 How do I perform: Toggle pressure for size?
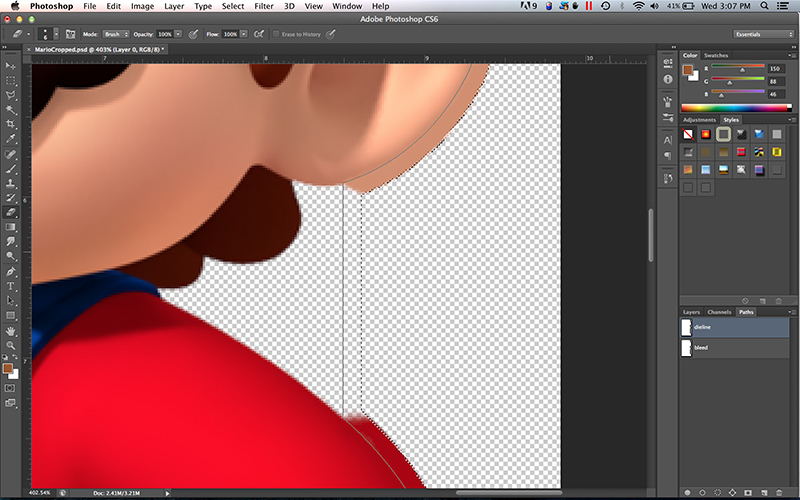pyautogui.click(x=331, y=34)
